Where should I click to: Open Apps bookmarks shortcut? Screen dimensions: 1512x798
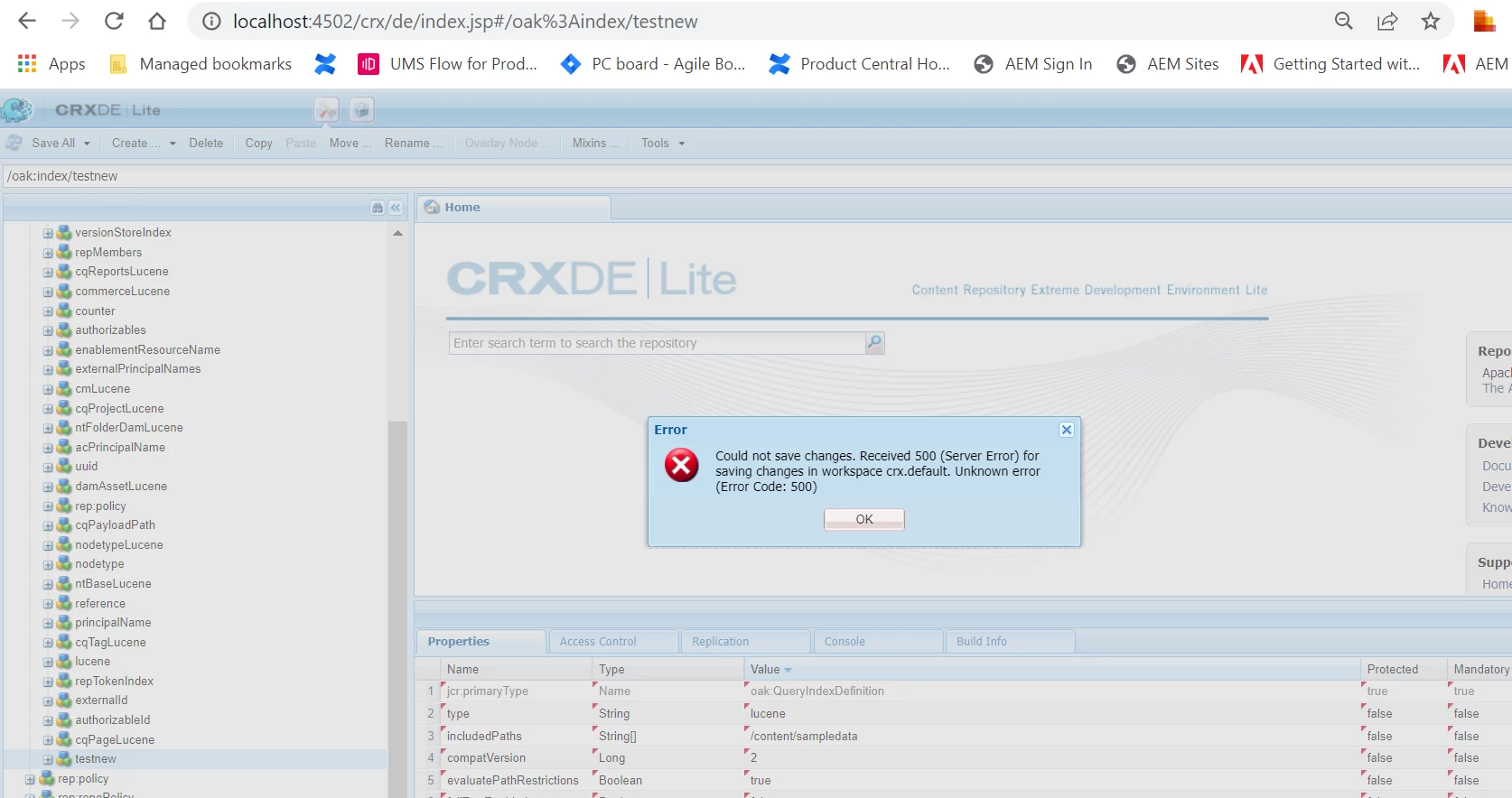point(51,64)
